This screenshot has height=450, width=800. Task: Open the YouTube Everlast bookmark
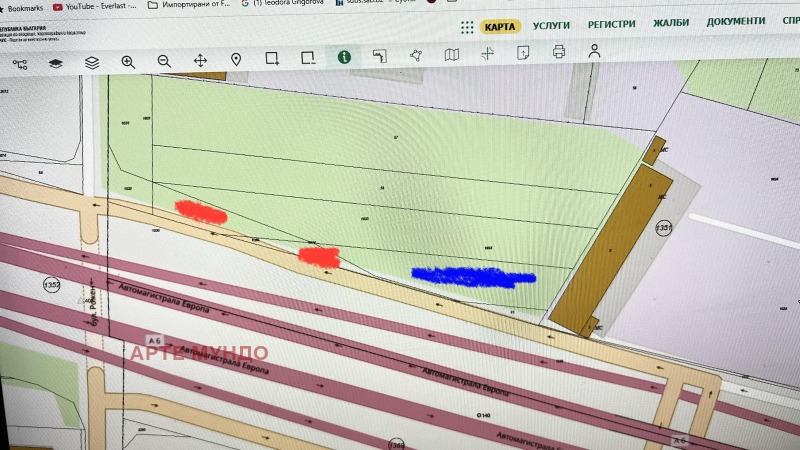click(x=99, y=6)
